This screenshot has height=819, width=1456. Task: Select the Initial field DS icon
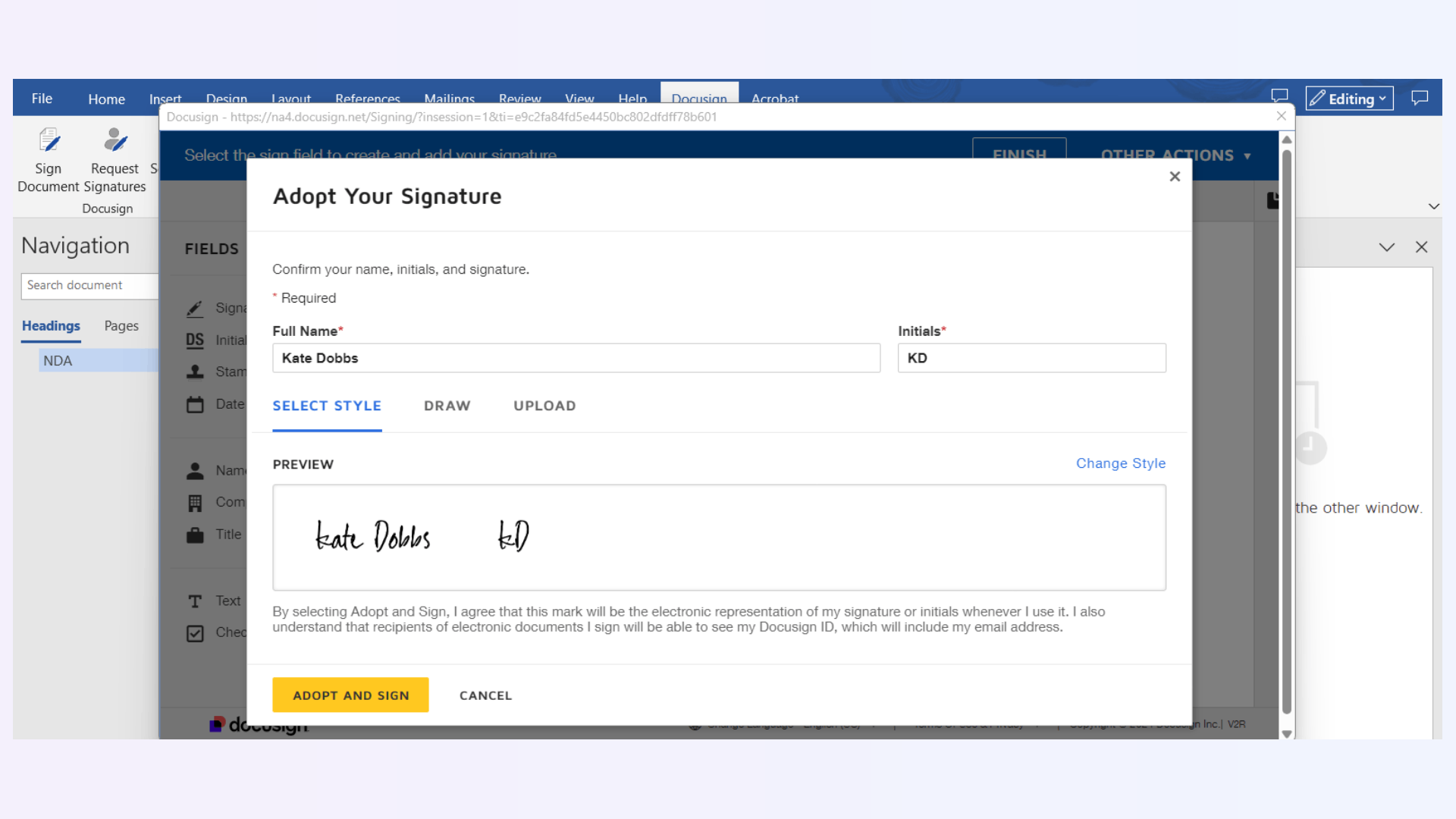click(x=195, y=340)
